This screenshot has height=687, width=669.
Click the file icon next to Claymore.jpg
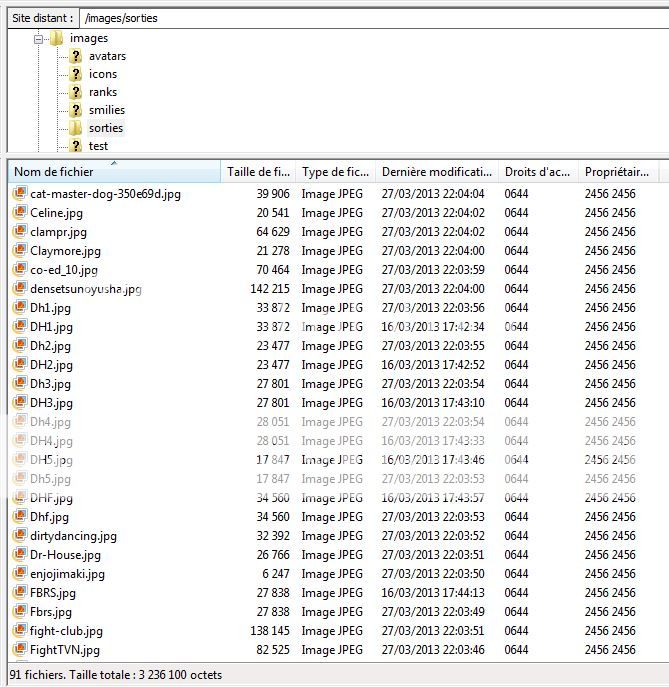click(x=19, y=251)
